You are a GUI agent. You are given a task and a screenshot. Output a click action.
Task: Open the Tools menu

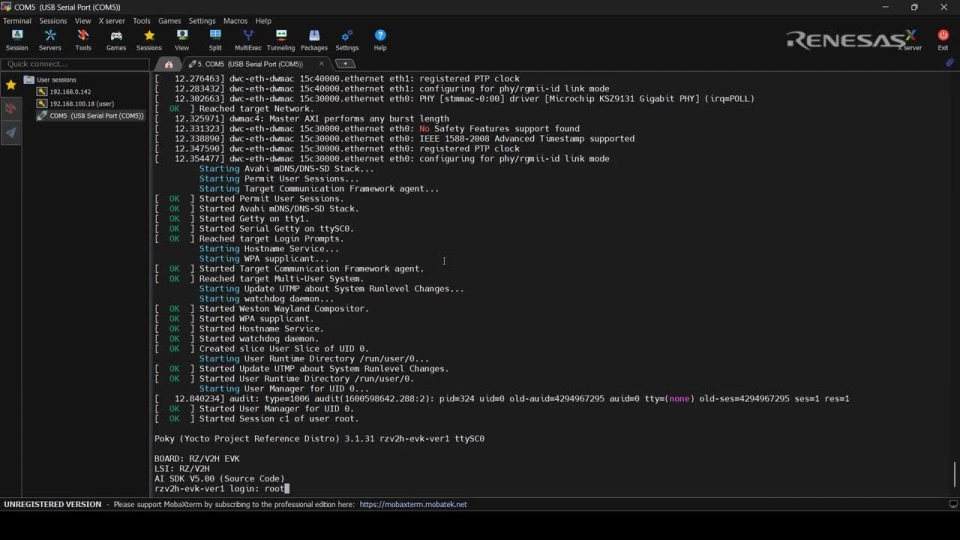[141, 21]
